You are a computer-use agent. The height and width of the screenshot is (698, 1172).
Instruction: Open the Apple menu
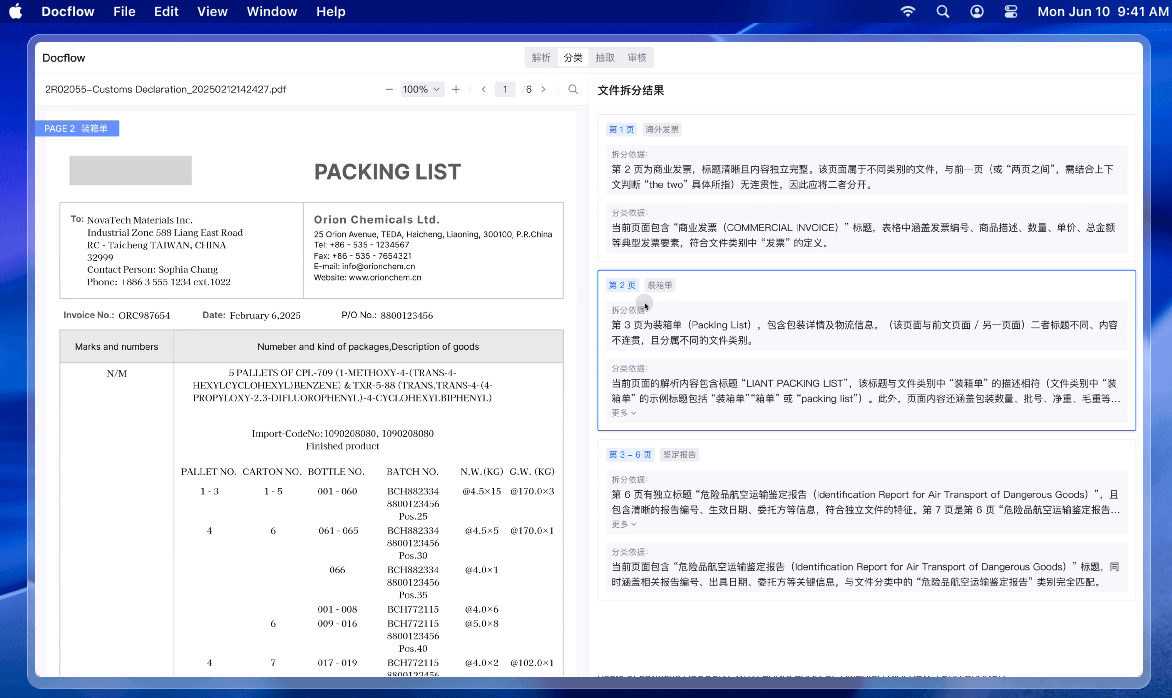coord(16,12)
